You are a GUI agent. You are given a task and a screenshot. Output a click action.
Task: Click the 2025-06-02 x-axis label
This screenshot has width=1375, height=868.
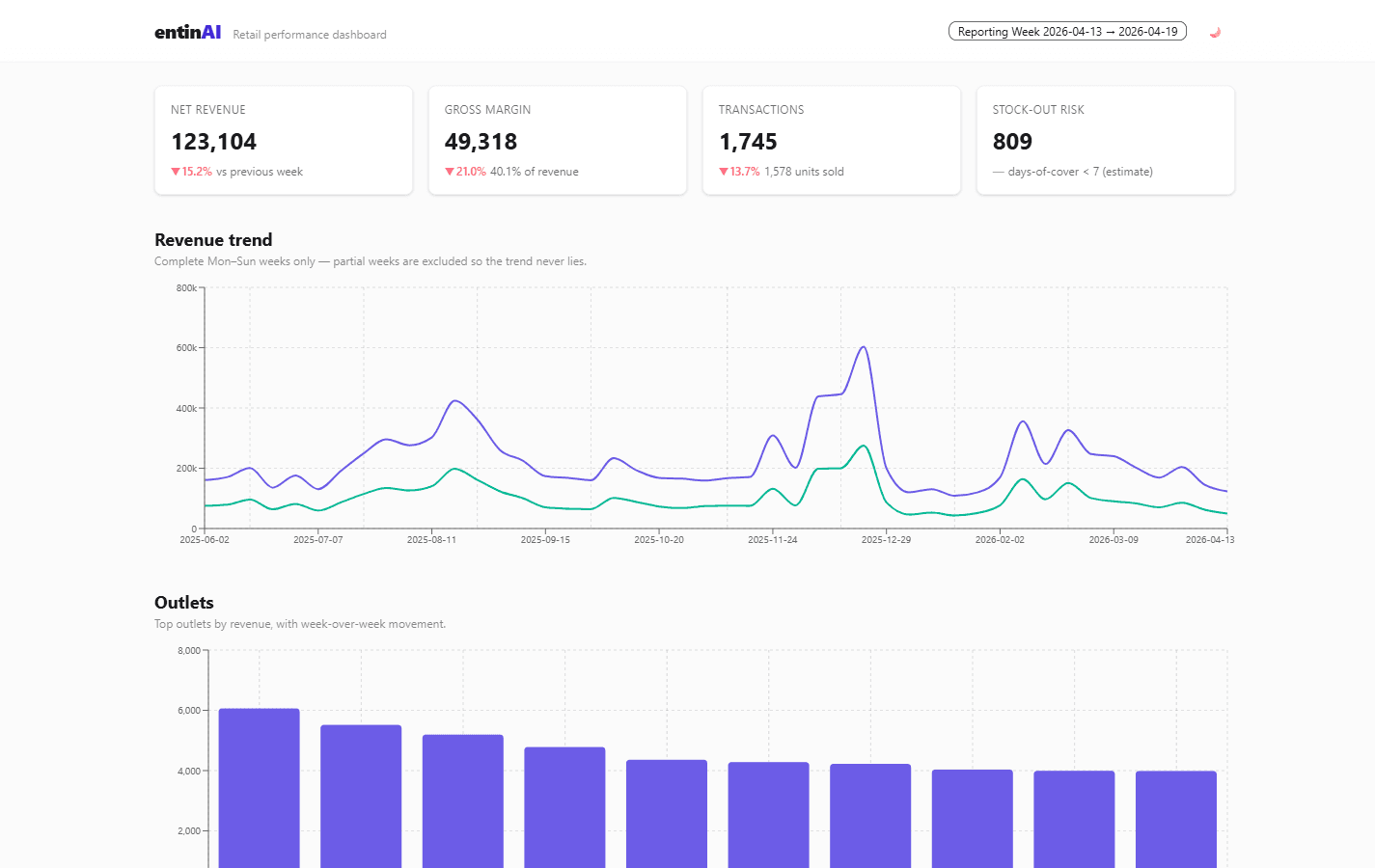(205, 540)
